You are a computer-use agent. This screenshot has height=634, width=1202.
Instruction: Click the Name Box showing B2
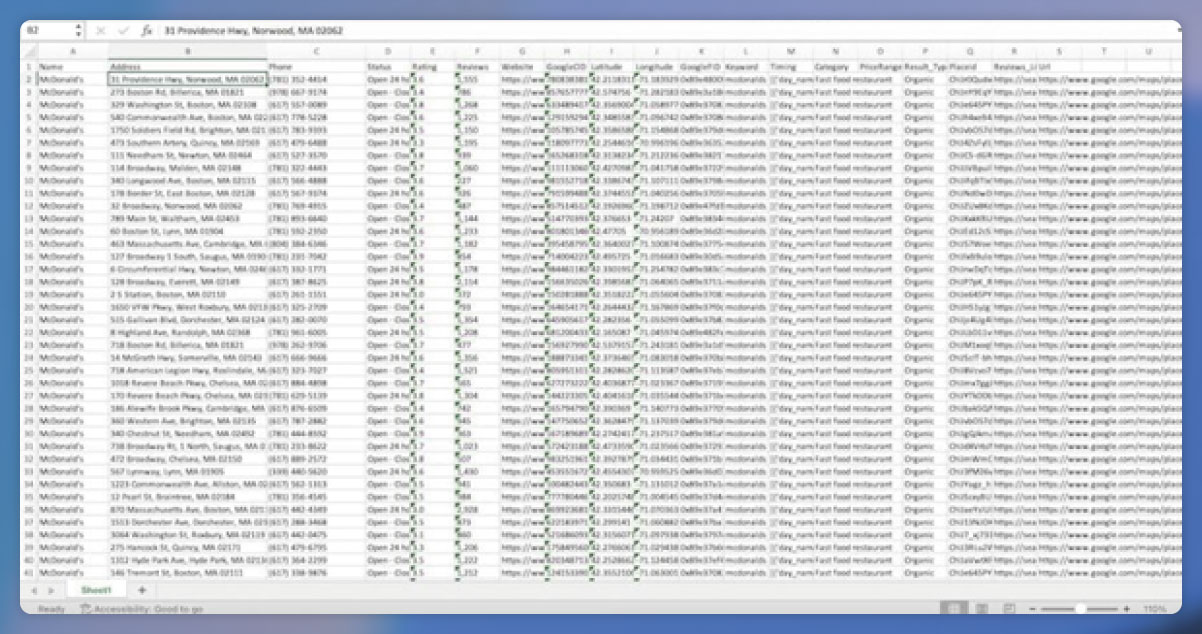pyautogui.click(x=47, y=31)
